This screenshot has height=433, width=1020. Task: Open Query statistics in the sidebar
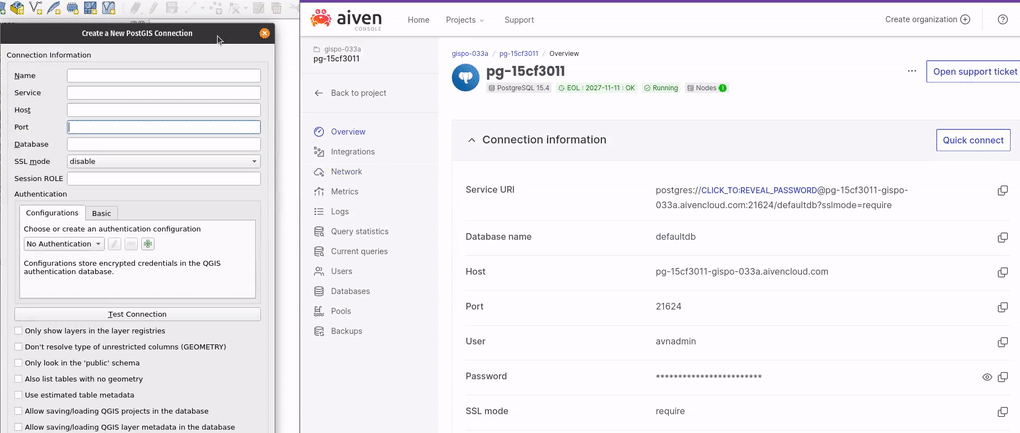(x=359, y=231)
